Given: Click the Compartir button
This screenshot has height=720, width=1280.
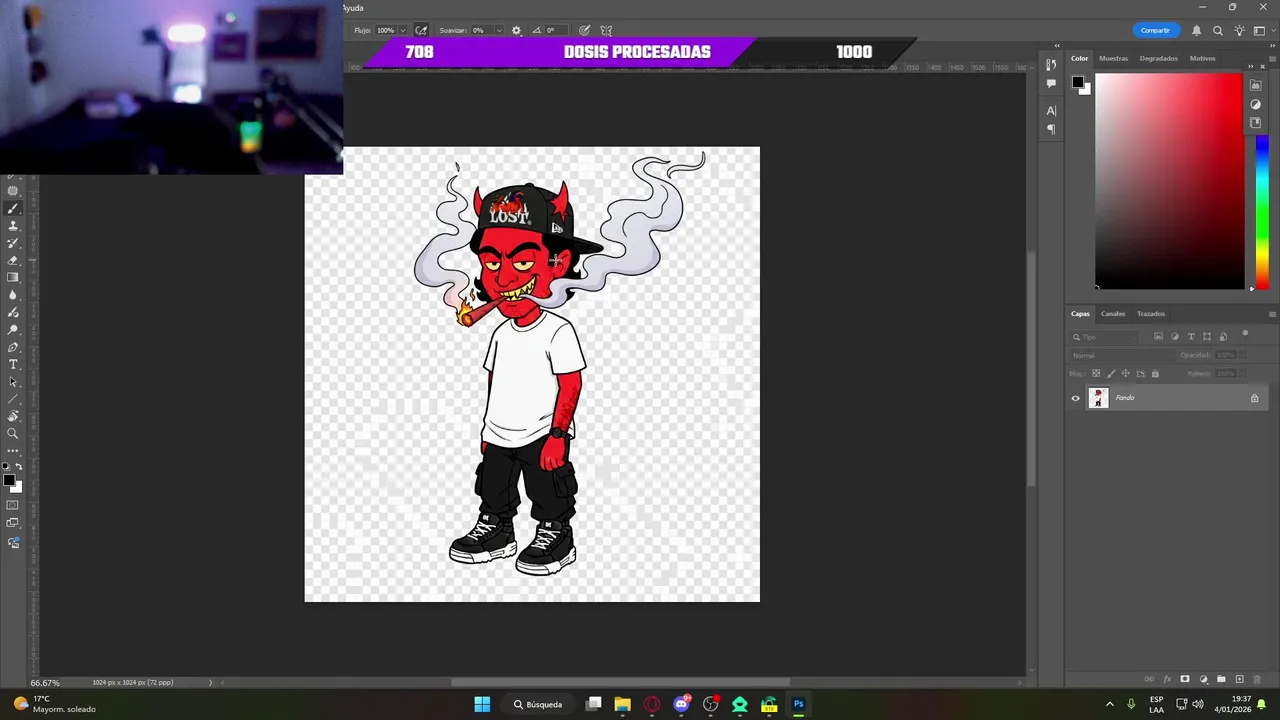Looking at the screenshot, I should [x=1155, y=30].
